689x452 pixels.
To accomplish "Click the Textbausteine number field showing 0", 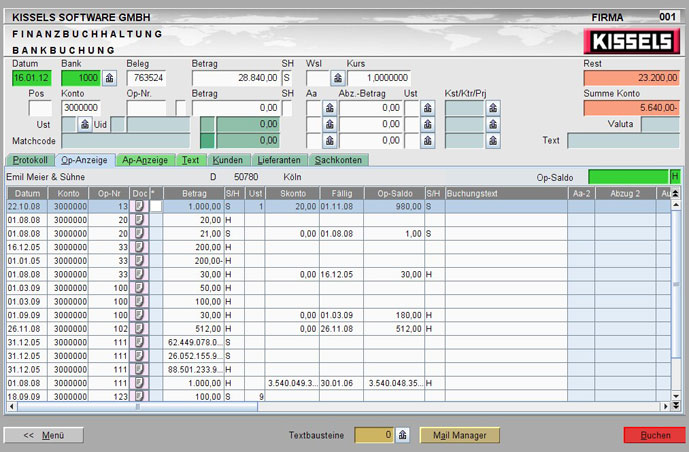I will (374, 435).
